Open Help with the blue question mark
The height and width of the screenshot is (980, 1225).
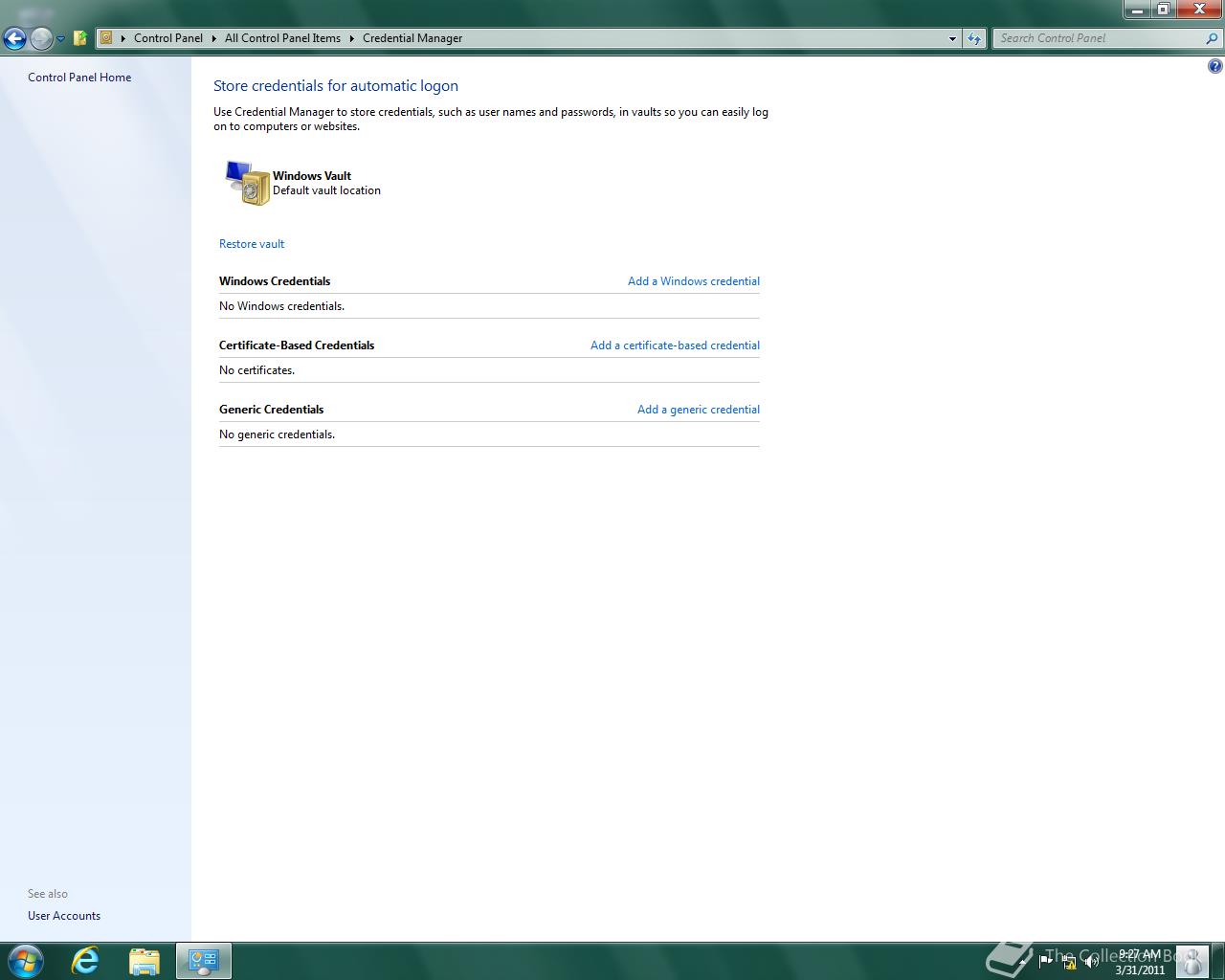click(1214, 66)
